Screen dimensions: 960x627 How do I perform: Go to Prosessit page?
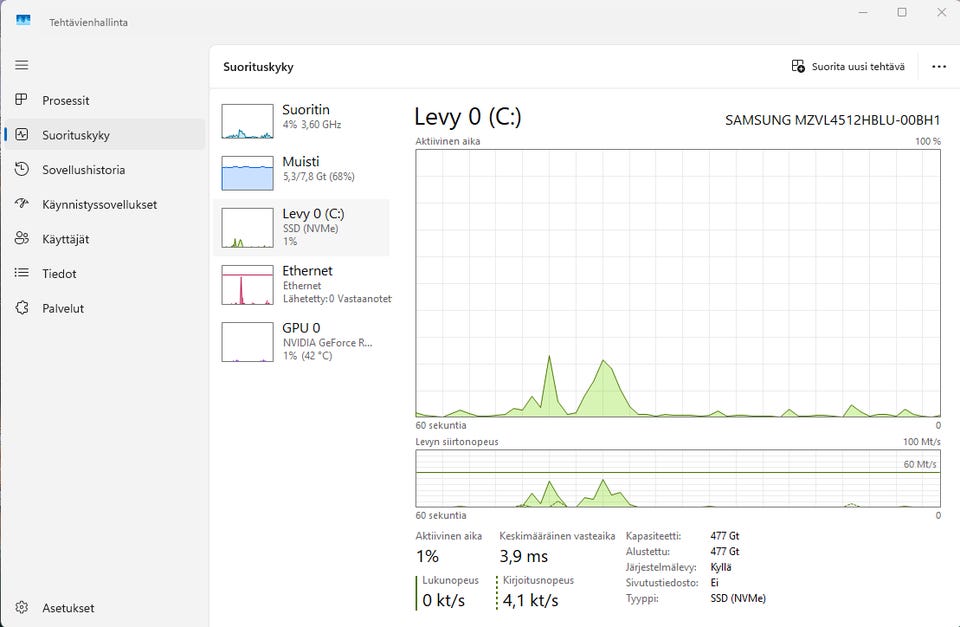(x=105, y=100)
